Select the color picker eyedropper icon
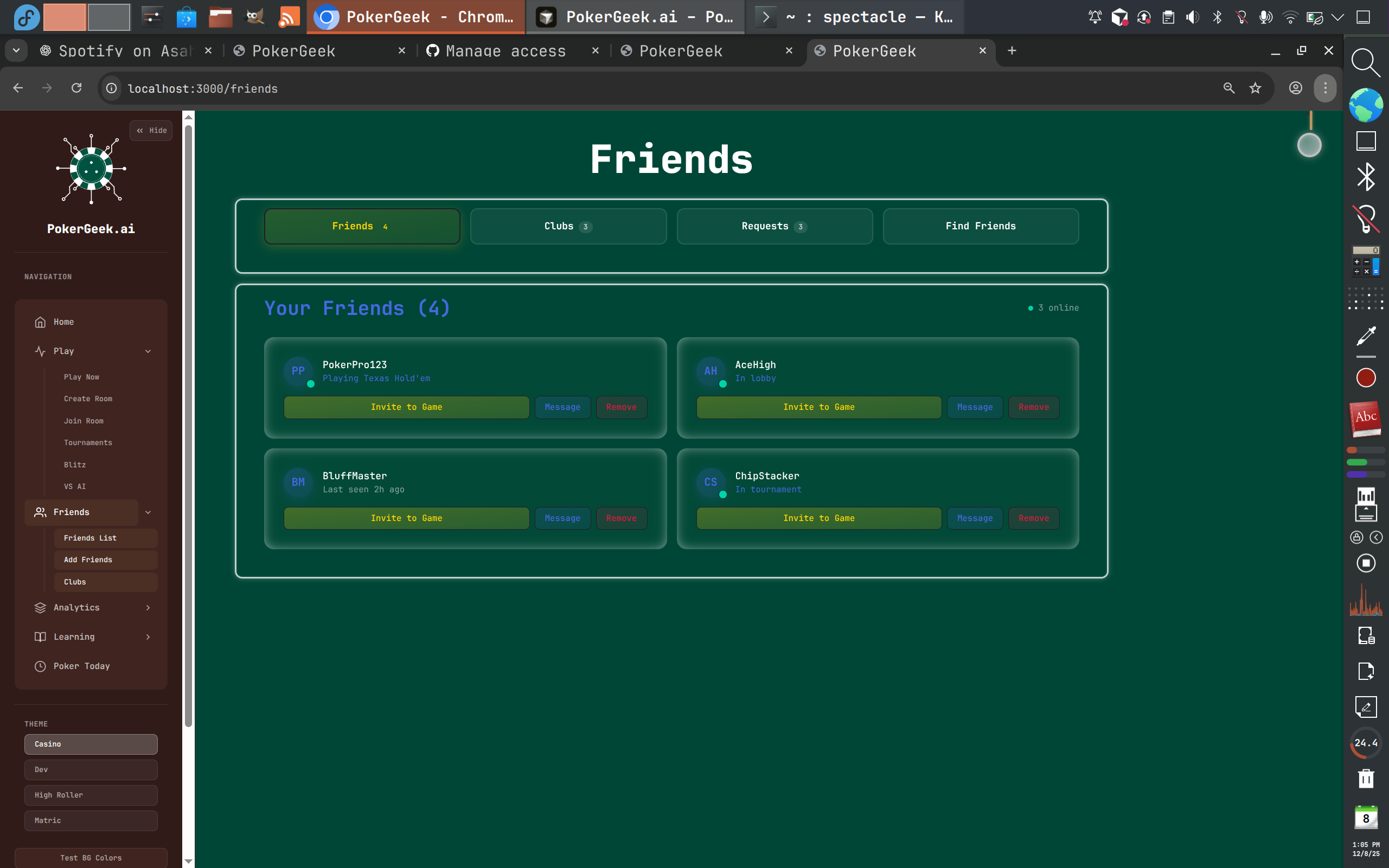Screen dimensions: 1389x868 pyautogui.click(x=1365, y=336)
